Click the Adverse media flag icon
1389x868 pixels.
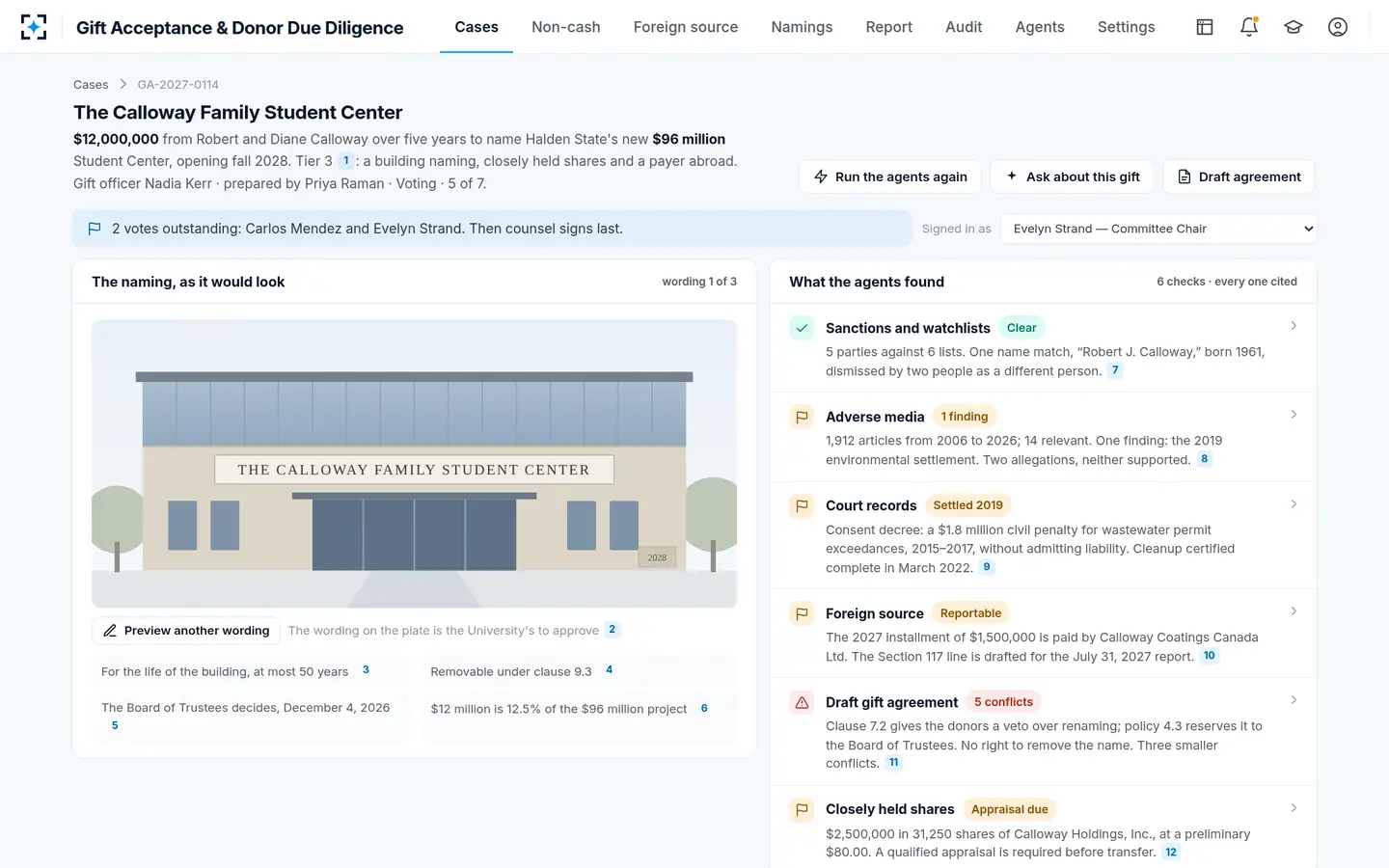[802, 417]
